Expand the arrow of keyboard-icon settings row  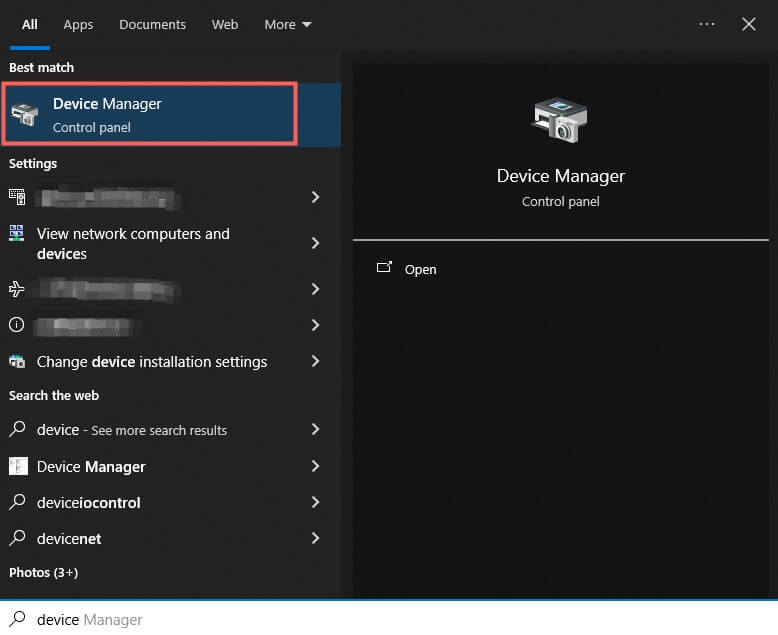click(315, 197)
